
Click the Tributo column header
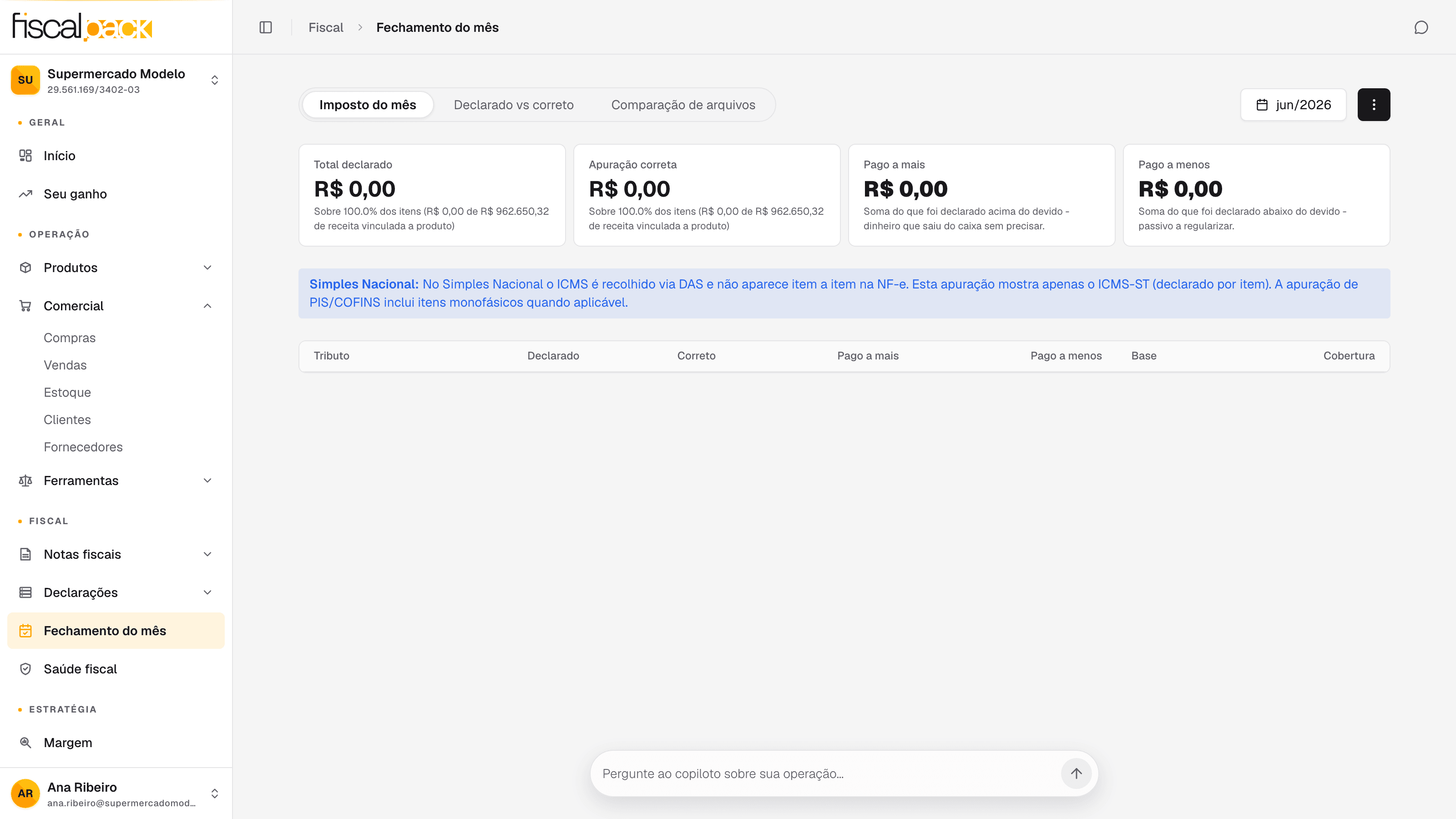click(331, 355)
